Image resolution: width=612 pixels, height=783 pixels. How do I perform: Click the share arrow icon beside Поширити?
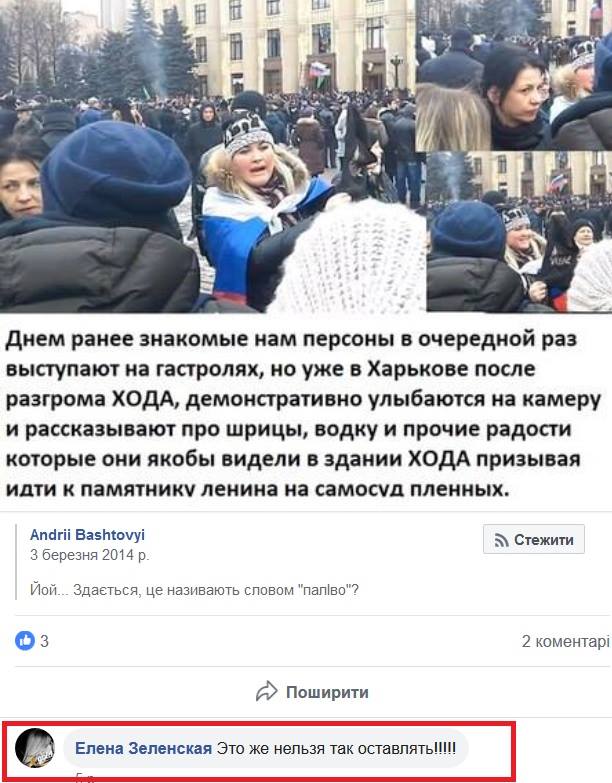(267, 691)
